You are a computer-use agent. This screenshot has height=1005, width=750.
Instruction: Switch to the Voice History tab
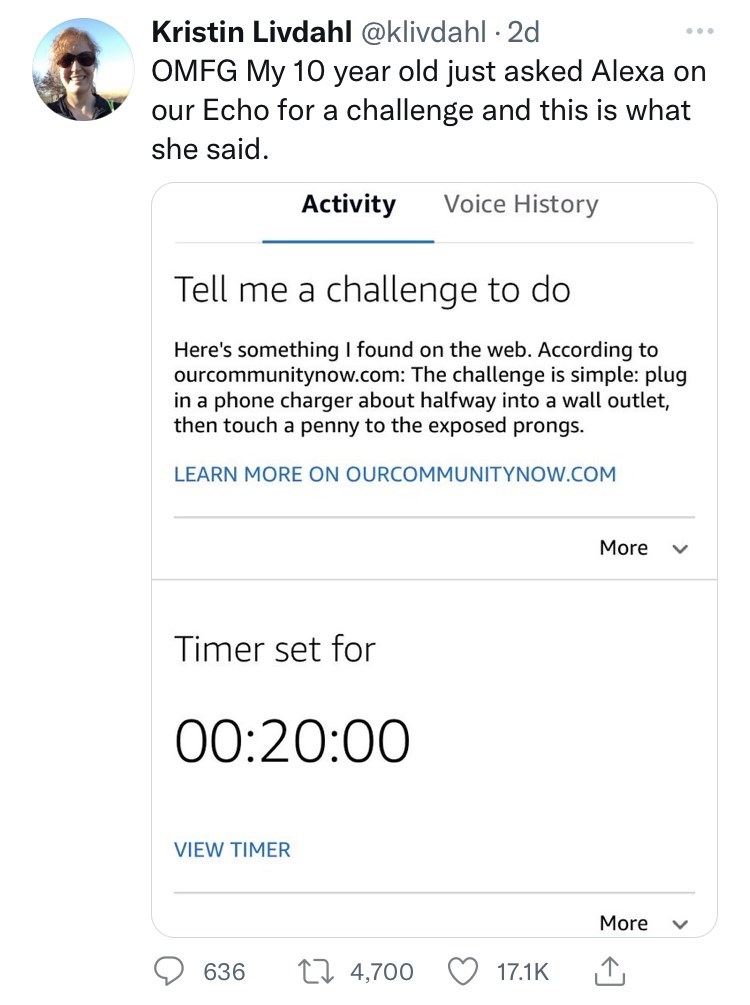tap(521, 204)
